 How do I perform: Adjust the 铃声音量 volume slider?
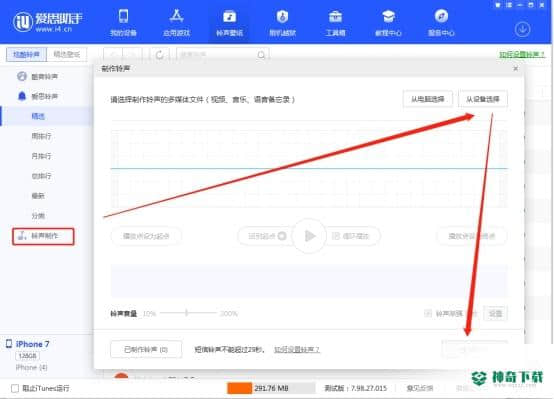click(187, 313)
